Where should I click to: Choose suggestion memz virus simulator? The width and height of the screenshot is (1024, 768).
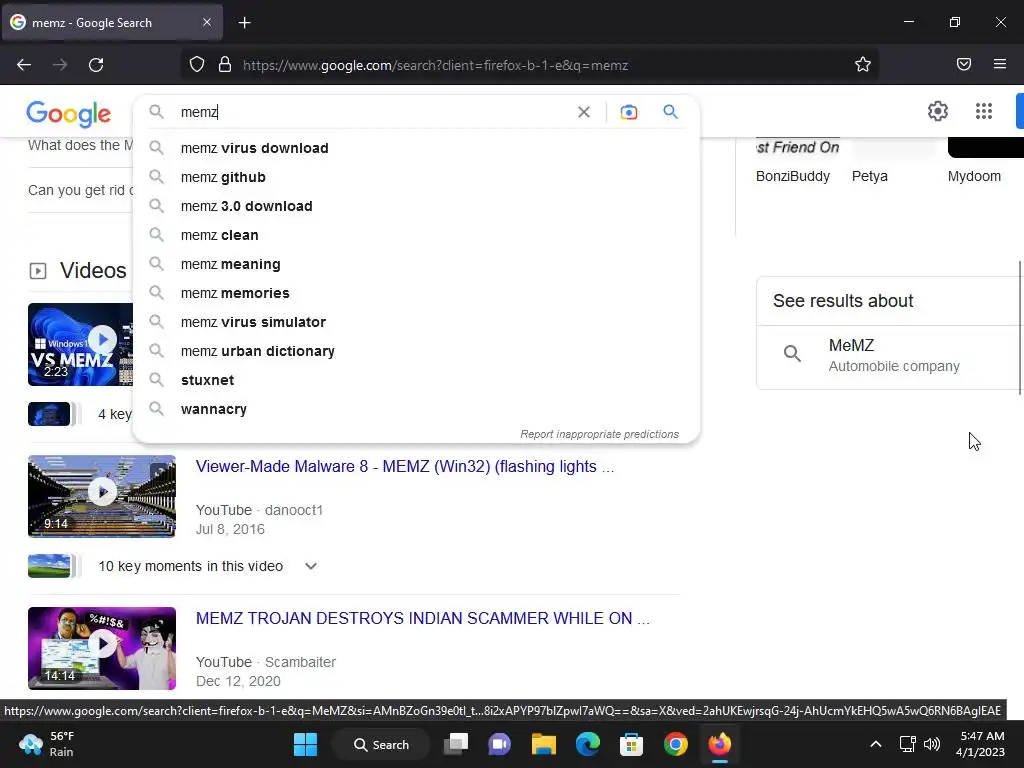click(417, 322)
